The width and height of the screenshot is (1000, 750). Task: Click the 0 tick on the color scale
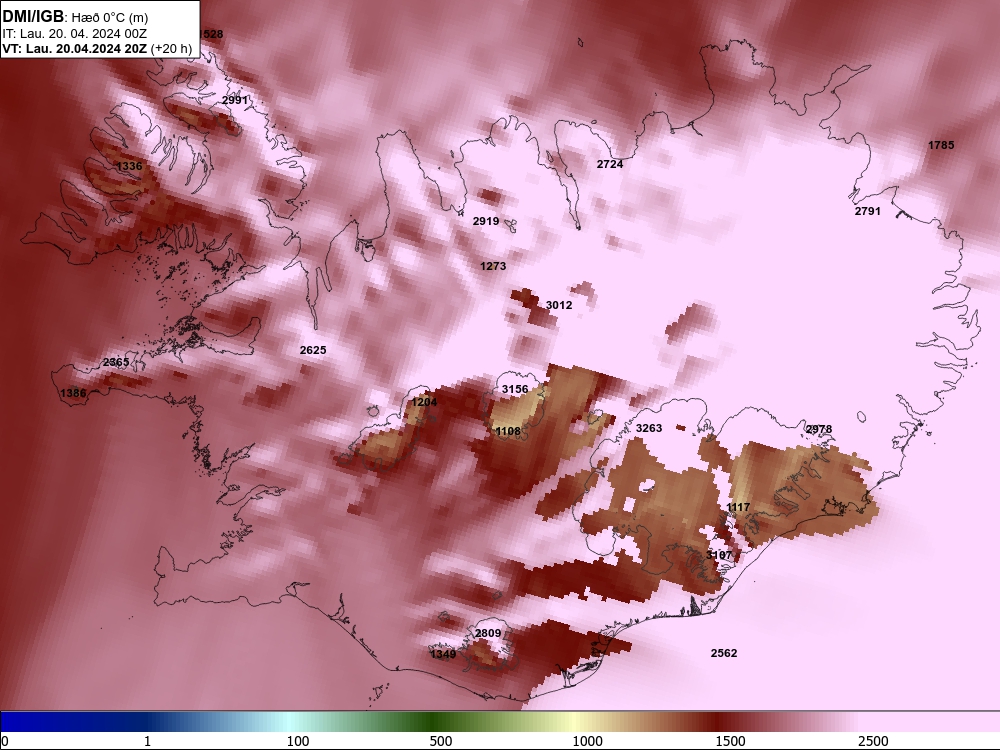5,741
